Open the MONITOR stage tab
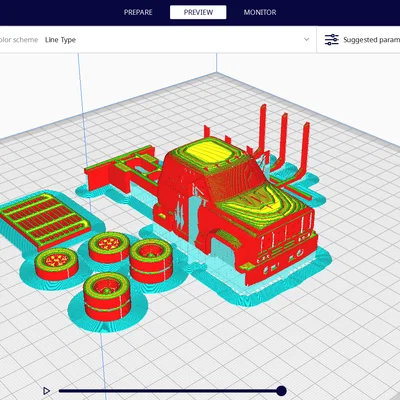Viewport: 400px width, 400px height. [260, 12]
